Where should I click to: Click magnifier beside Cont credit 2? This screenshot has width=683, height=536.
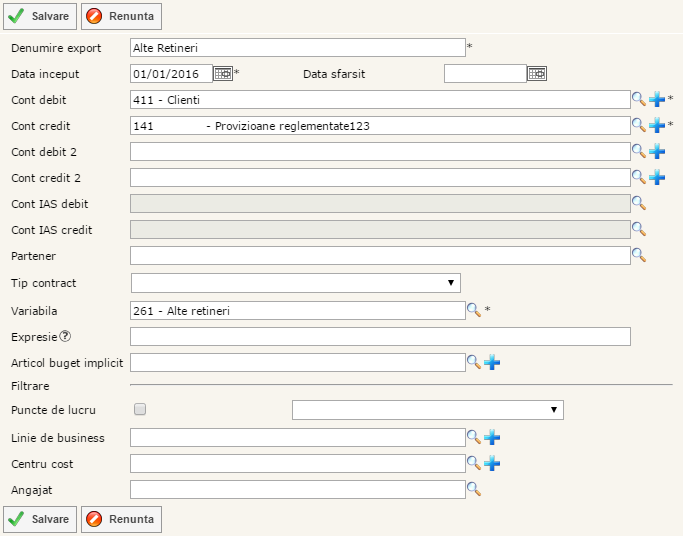click(x=639, y=177)
